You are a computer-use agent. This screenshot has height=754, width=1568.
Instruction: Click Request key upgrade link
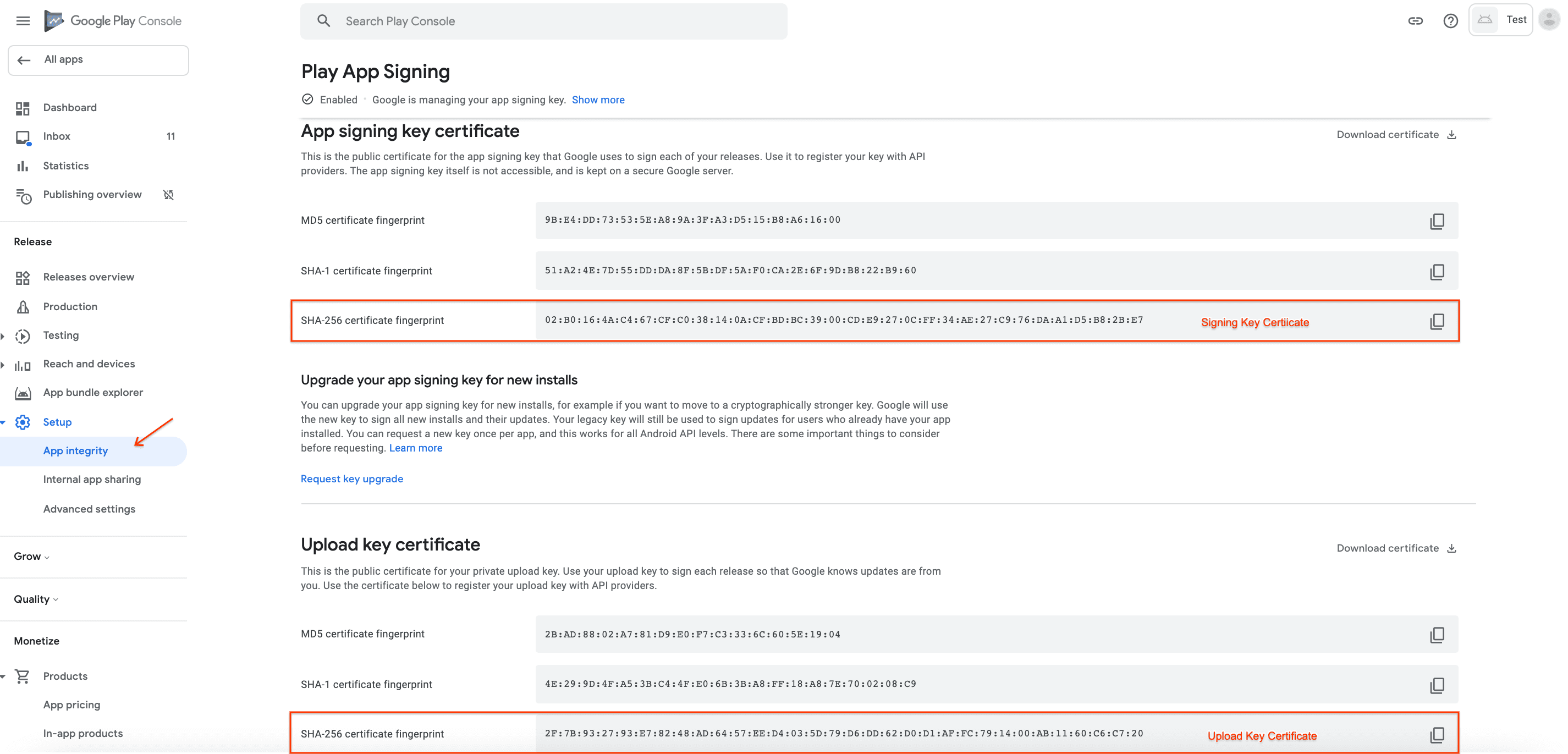point(352,478)
